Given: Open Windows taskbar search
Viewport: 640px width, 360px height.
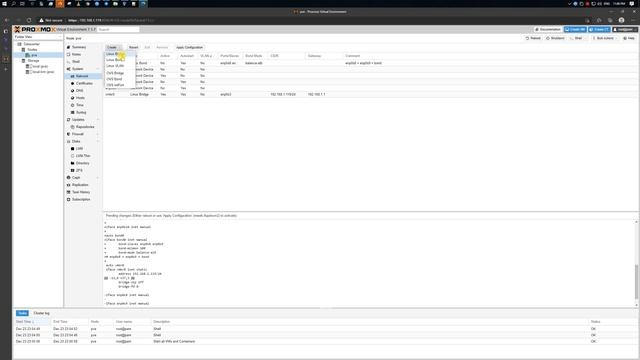Looking at the screenshot, I should 13,4.
